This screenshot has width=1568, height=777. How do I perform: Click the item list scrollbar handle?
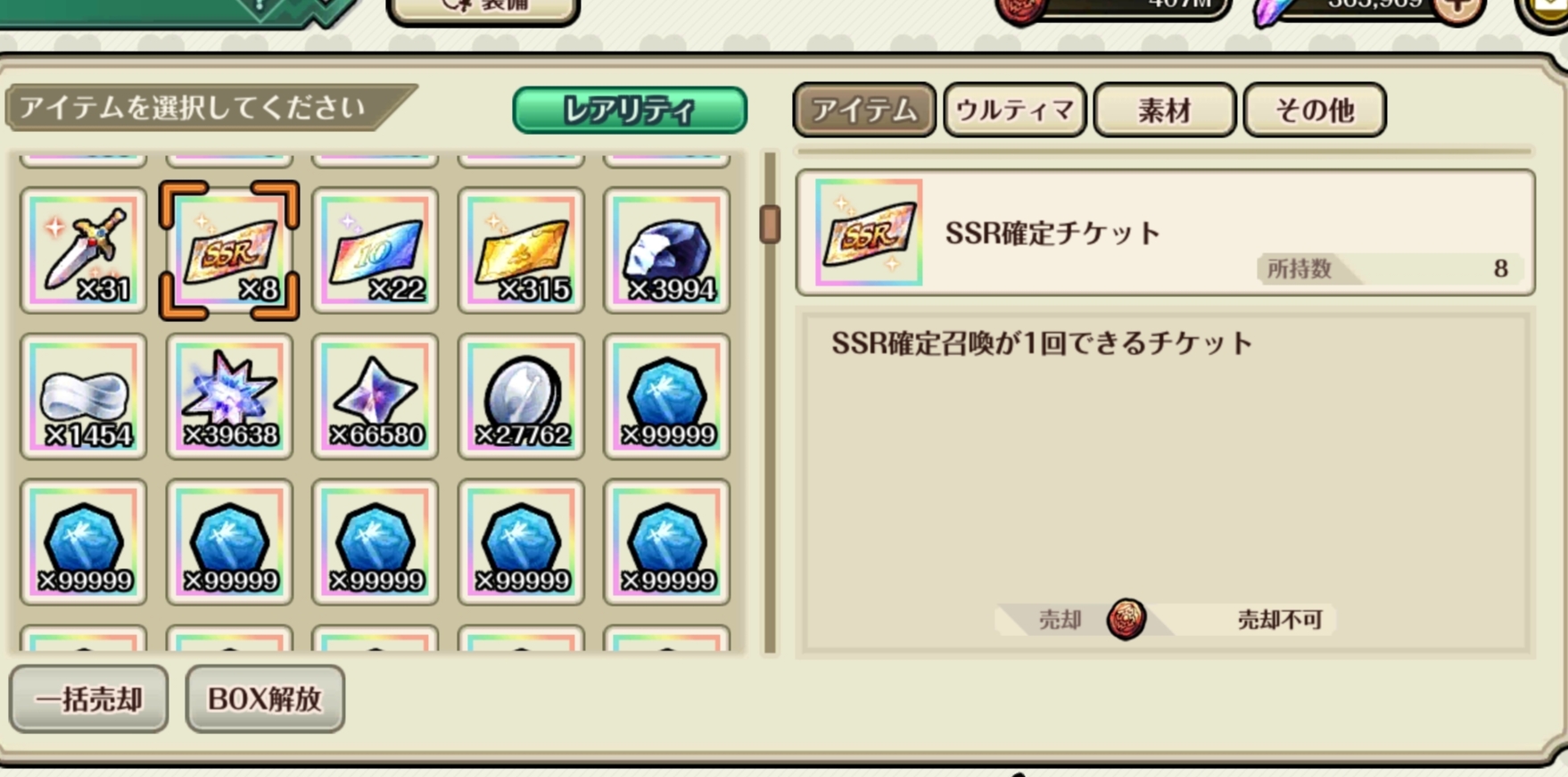coord(770,224)
